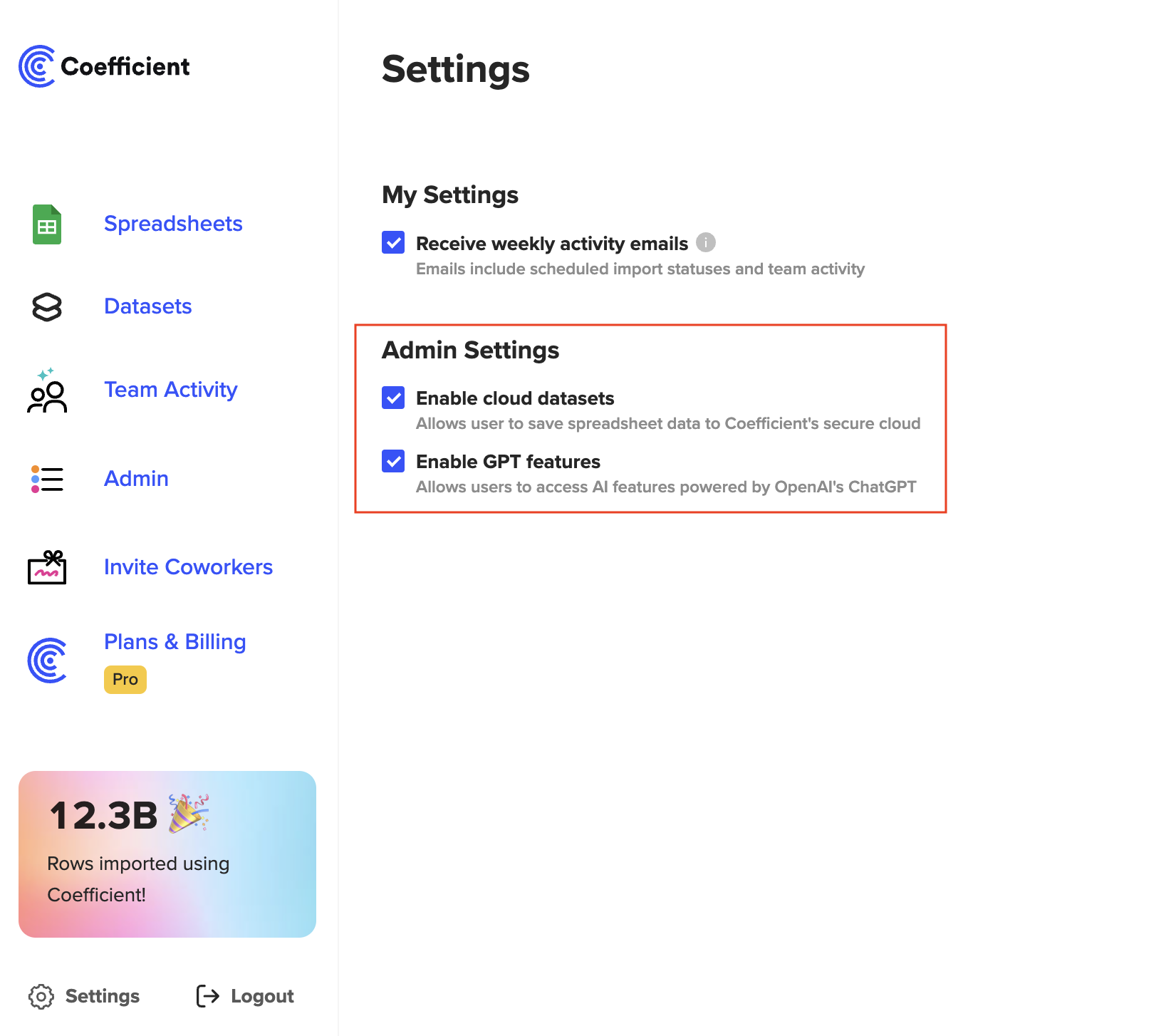The width and height of the screenshot is (1171, 1036).
Task: Select the Datasets stack icon
Action: pos(46,307)
